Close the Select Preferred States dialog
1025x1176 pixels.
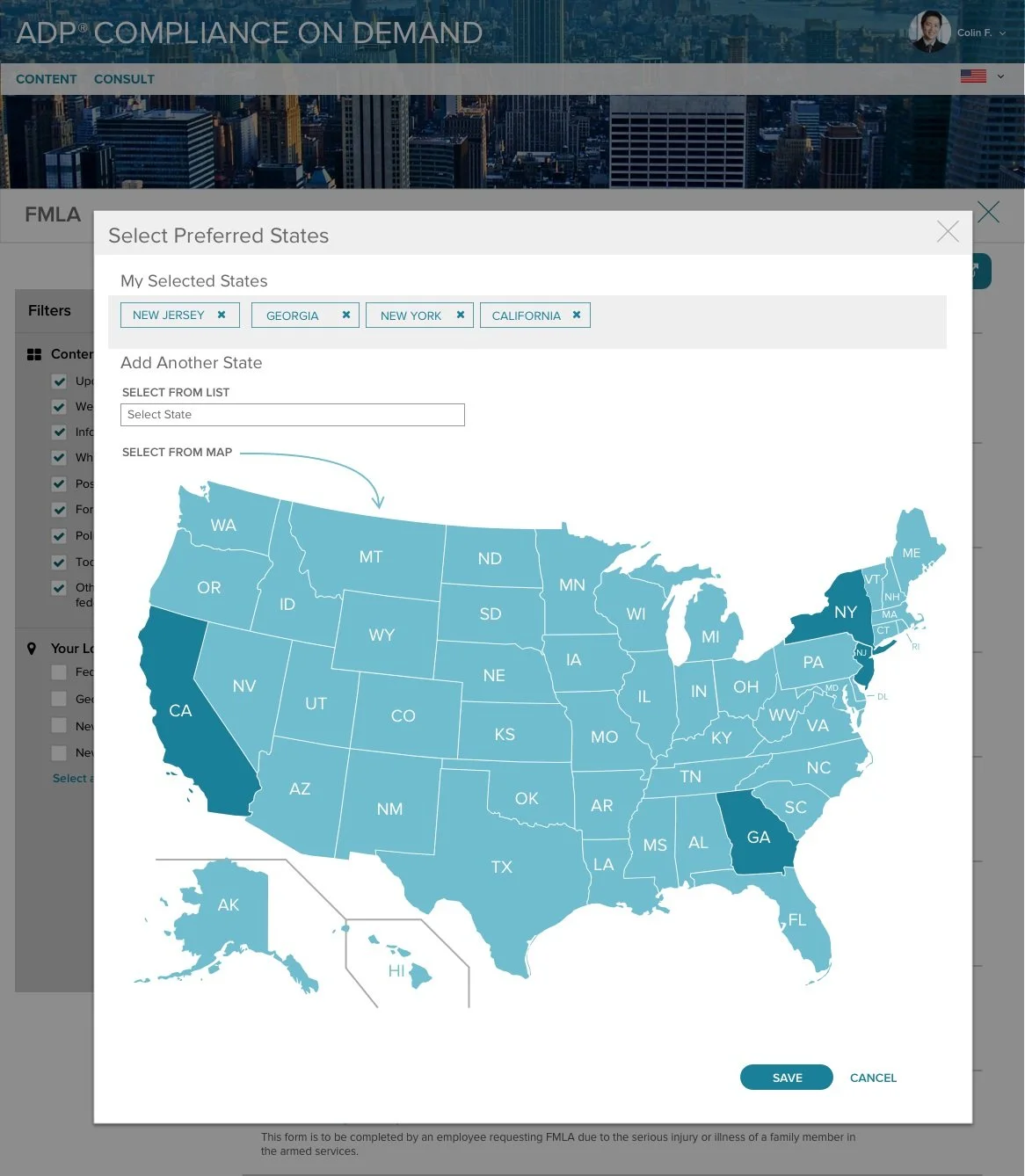[948, 232]
